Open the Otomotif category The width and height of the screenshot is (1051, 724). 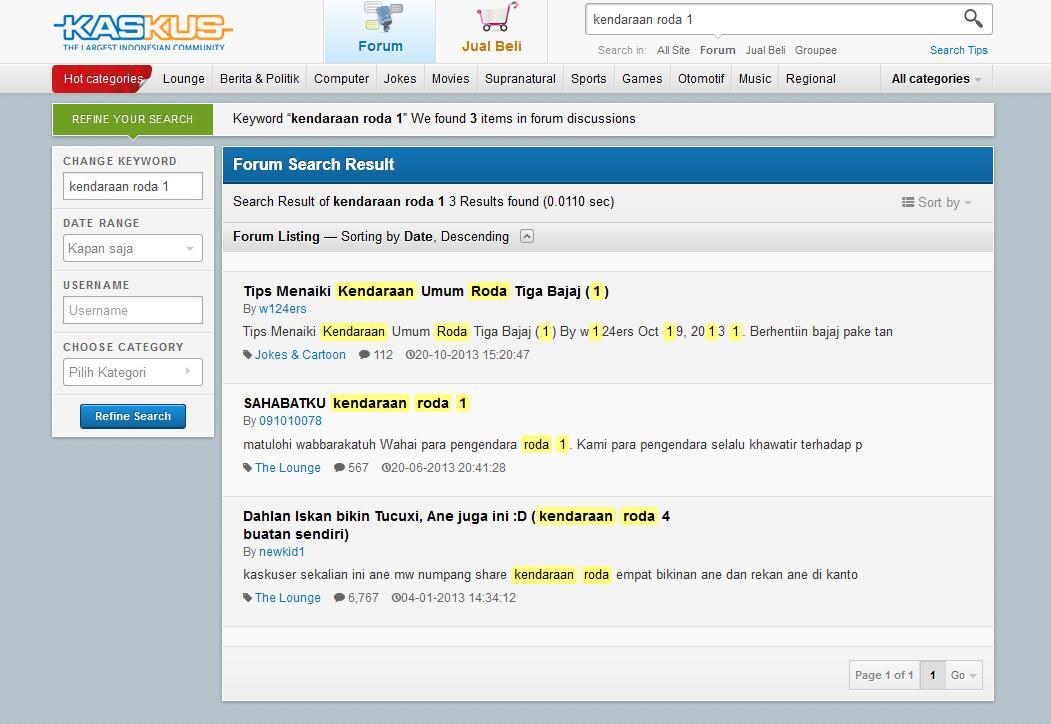701,79
